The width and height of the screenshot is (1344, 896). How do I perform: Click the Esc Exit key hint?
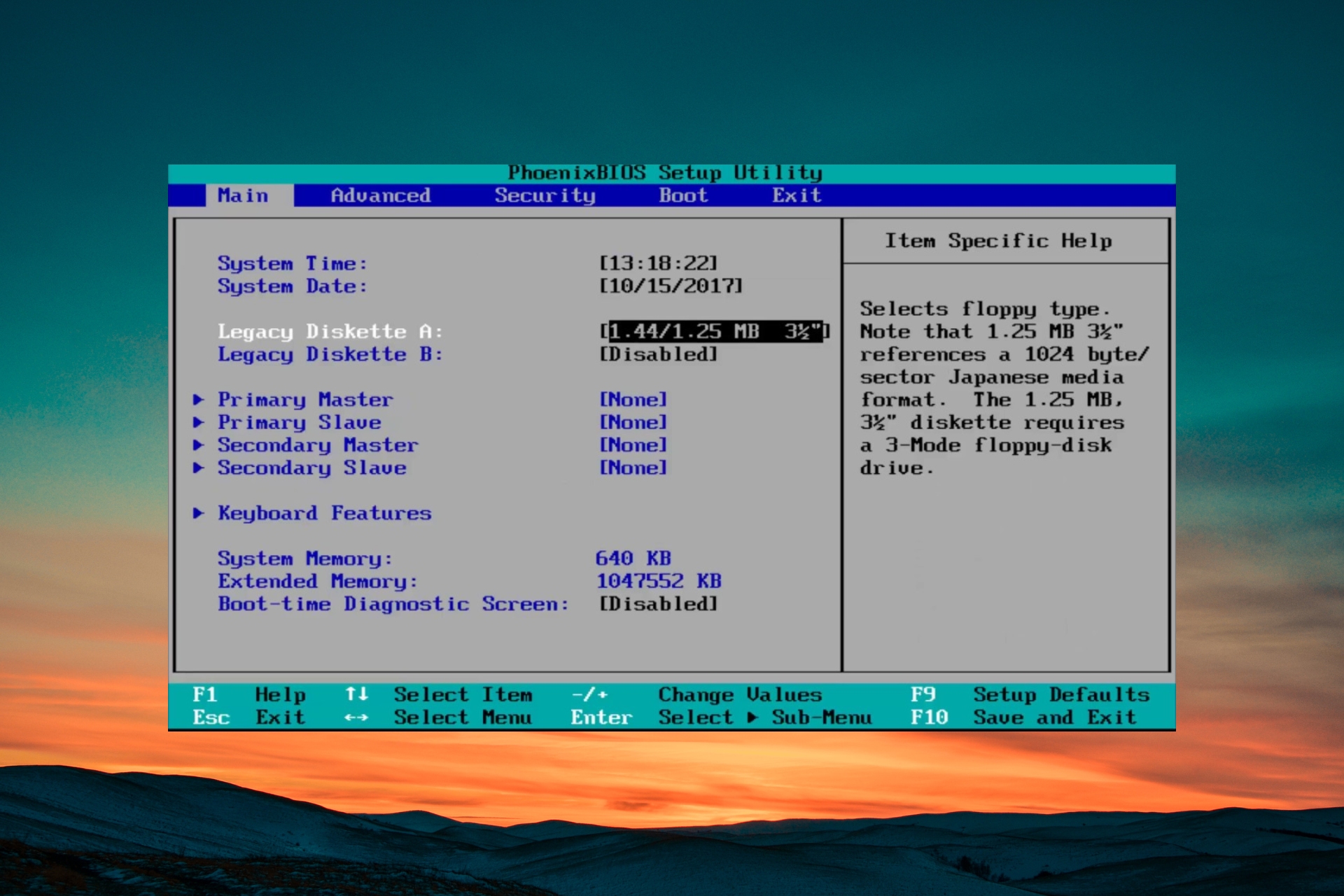(248, 717)
